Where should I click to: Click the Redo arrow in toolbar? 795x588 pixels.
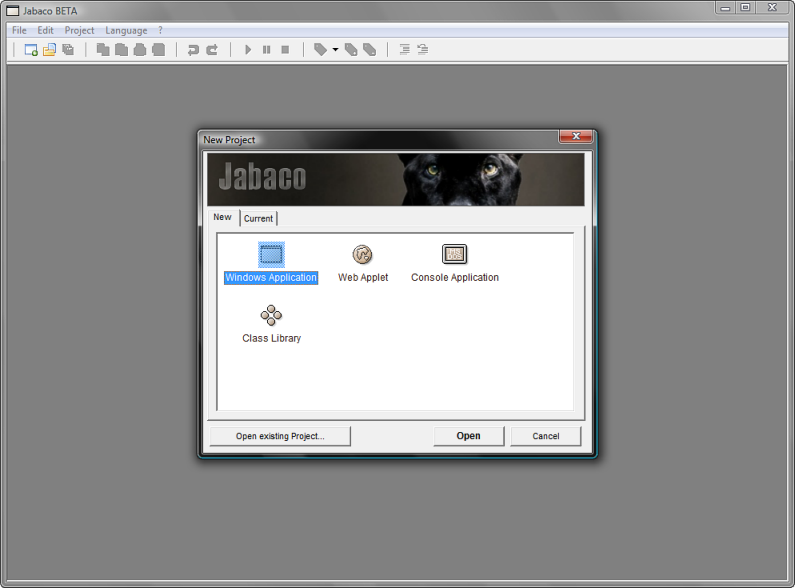212,50
